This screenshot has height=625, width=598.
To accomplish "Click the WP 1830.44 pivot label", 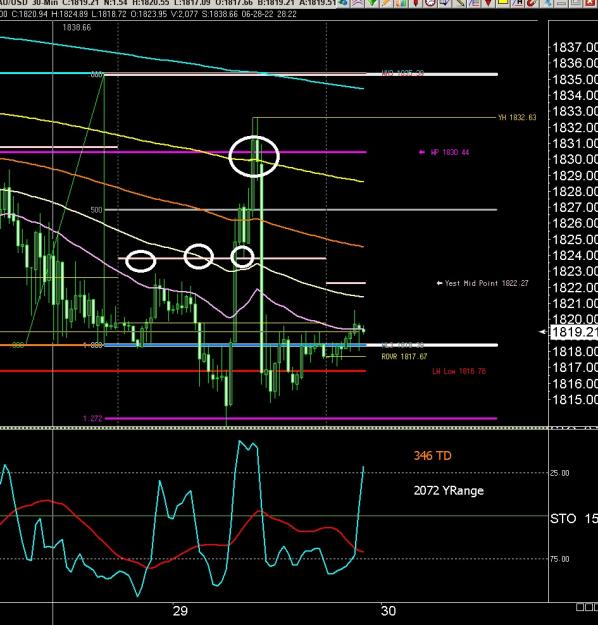I will click(450, 152).
